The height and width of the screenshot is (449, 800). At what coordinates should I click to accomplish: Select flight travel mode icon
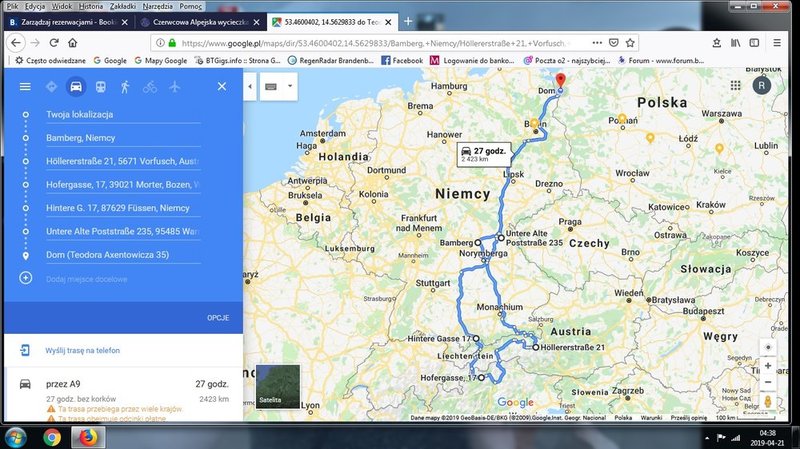click(x=174, y=87)
